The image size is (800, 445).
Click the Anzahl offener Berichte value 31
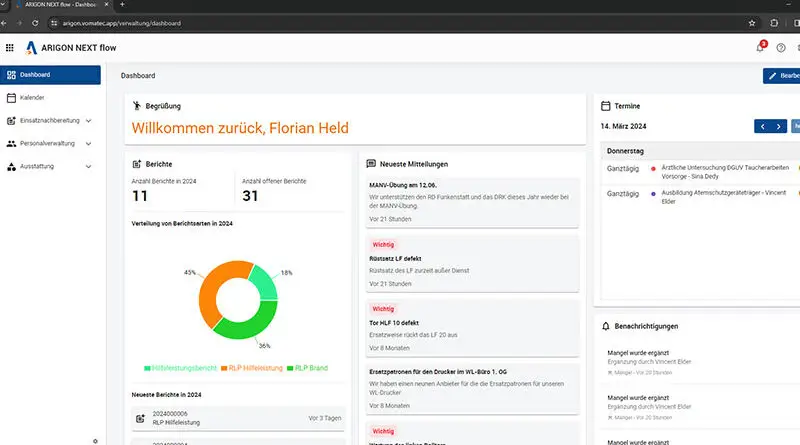coord(250,196)
